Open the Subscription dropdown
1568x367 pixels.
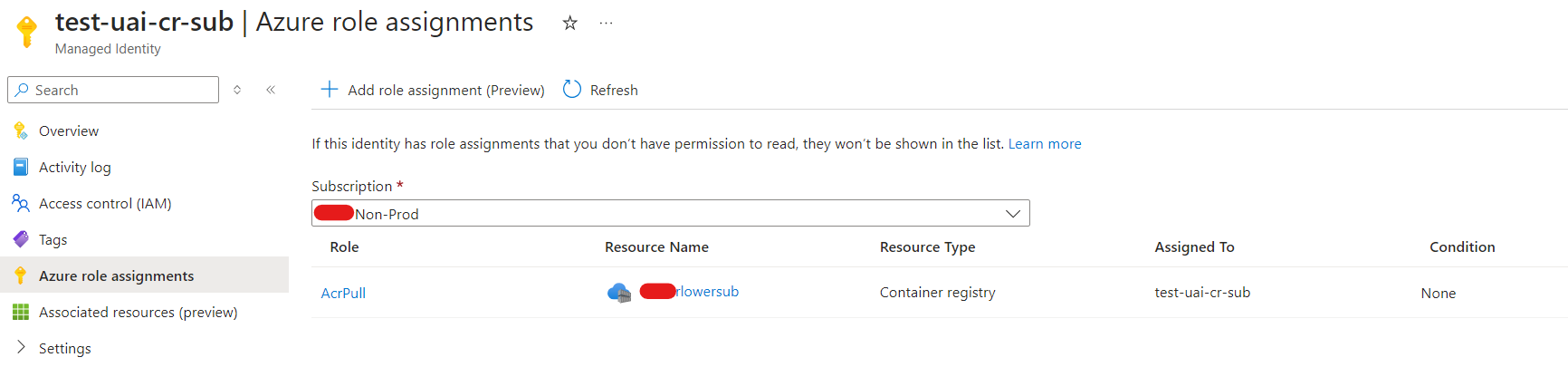[x=671, y=213]
